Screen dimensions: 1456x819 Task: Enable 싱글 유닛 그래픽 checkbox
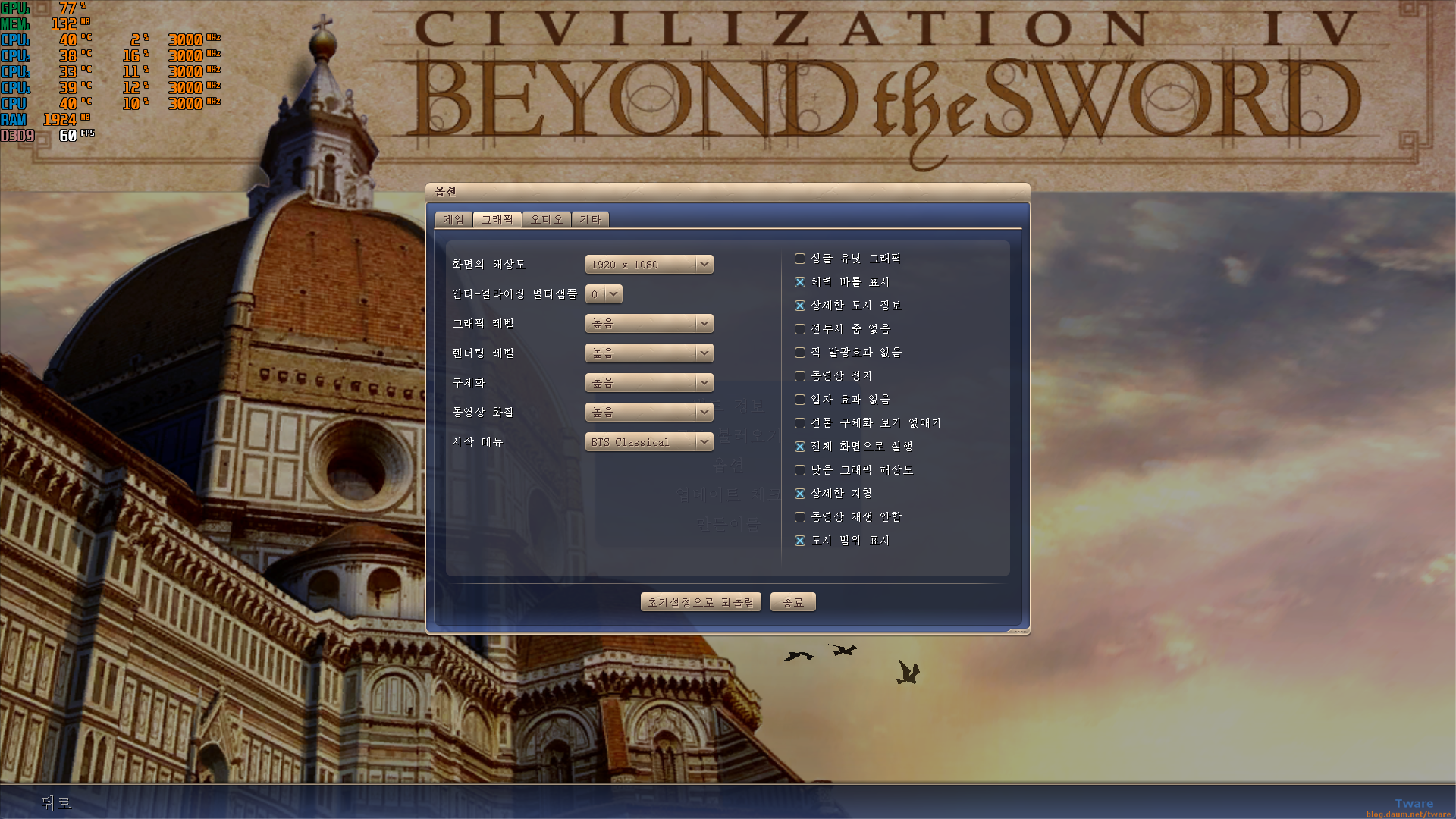pyautogui.click(x=800, y=259)
